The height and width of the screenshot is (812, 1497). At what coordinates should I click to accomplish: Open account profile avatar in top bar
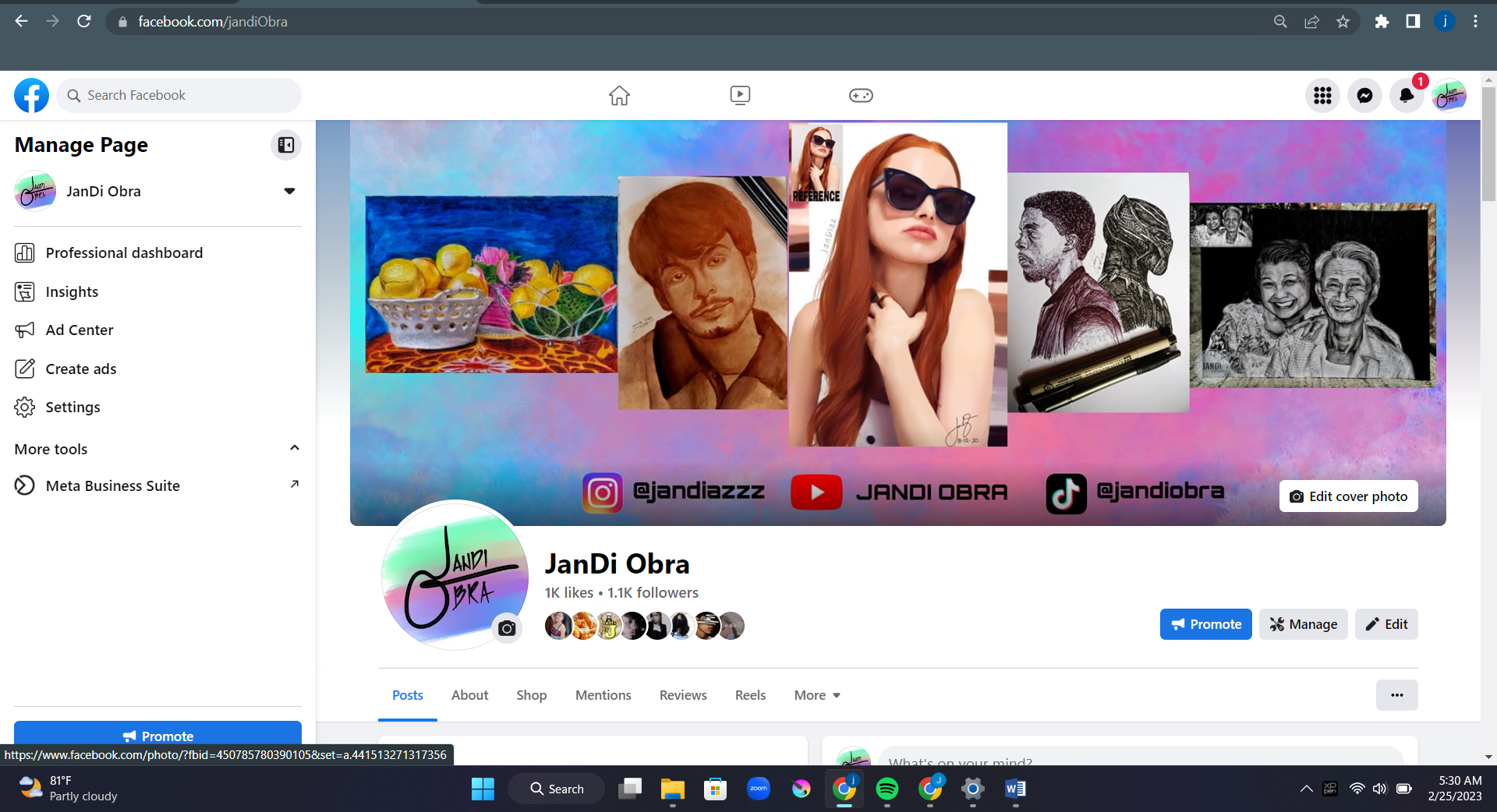click(x=1449, y=95)
